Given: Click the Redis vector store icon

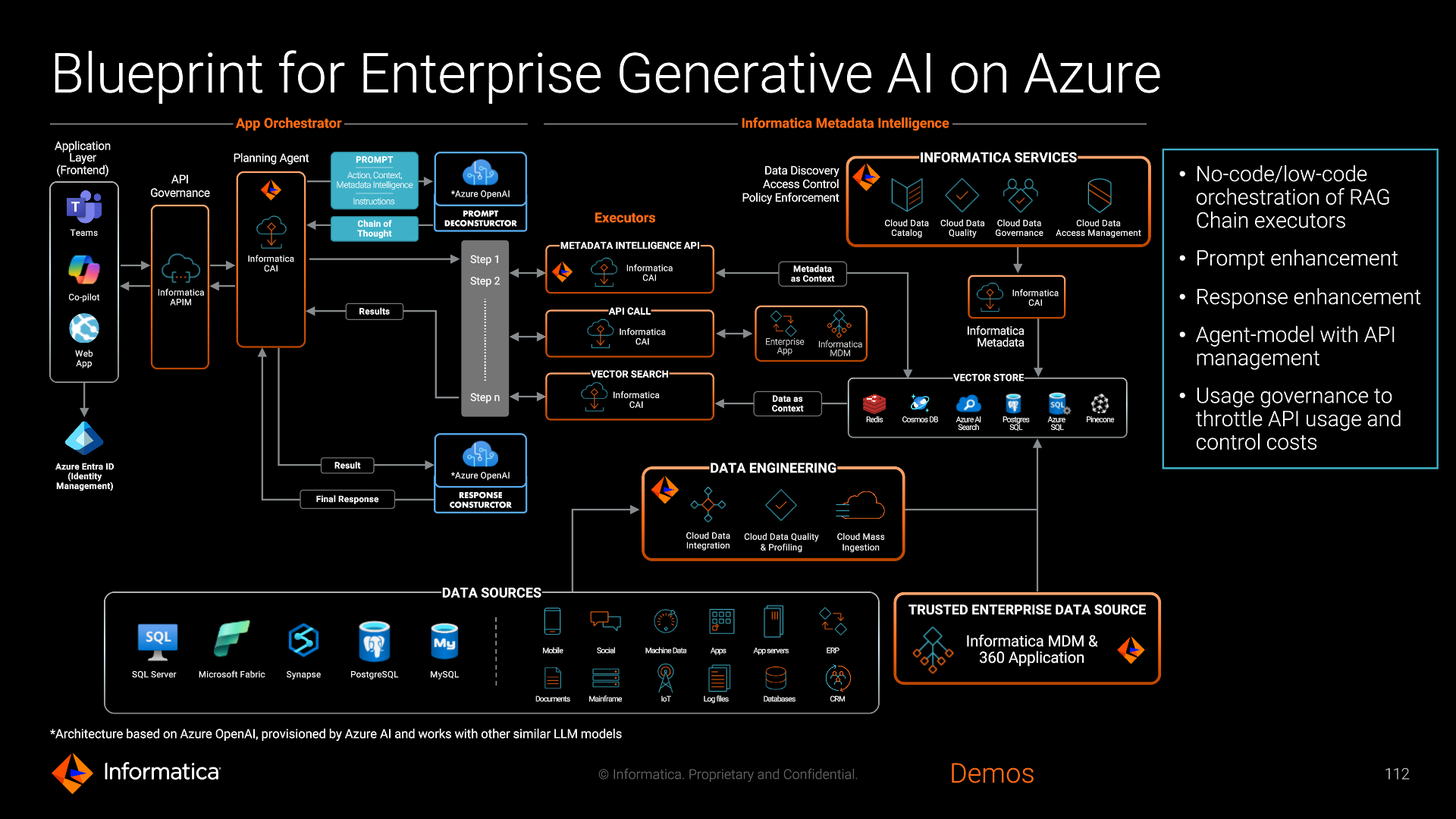Looking at the screenshot, I should point(874,403).
